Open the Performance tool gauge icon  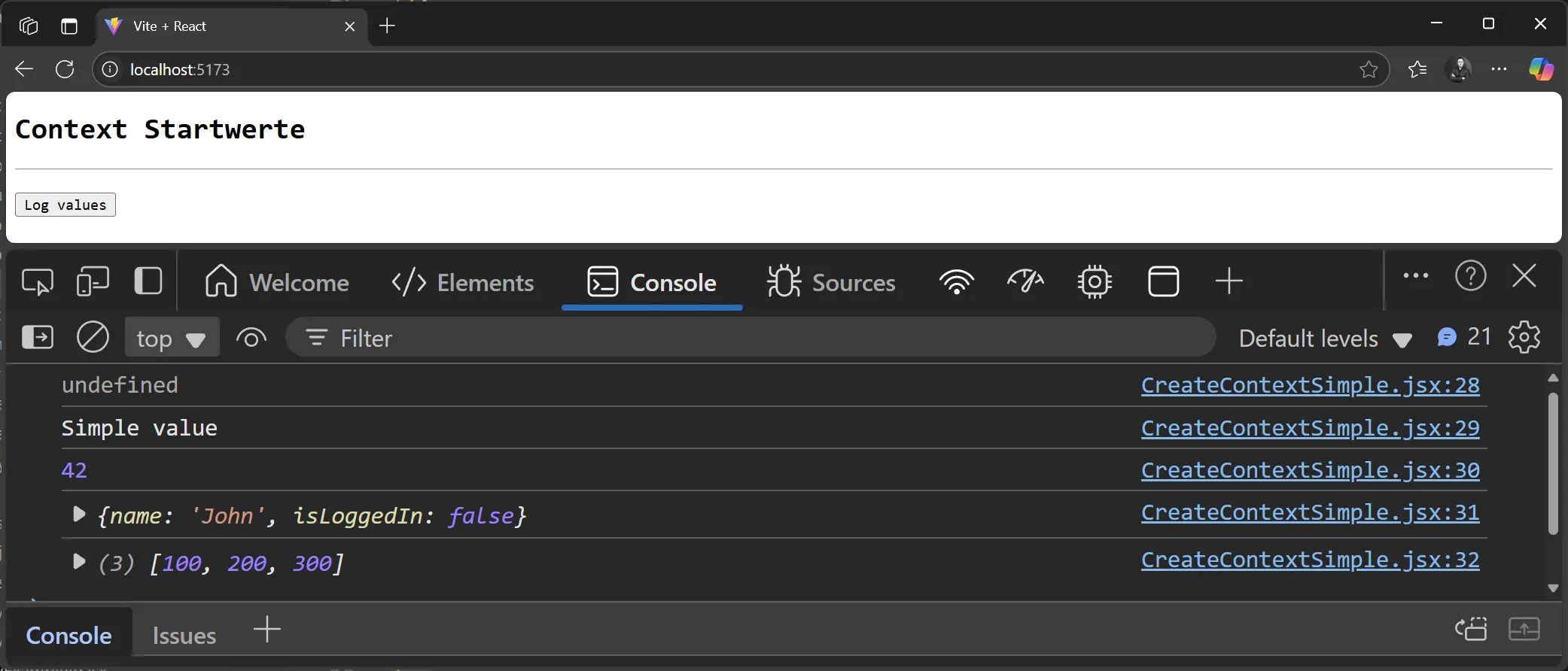coord(1025,282)
